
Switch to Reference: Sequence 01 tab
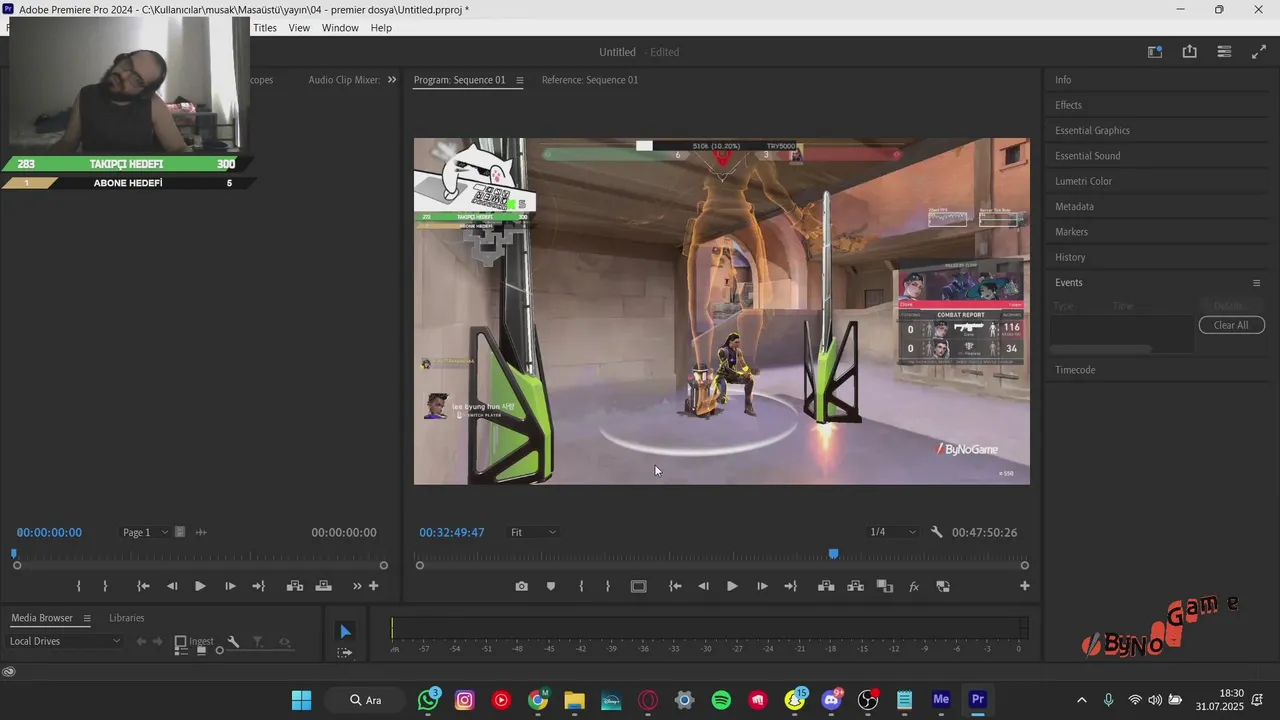coord(590,80)
